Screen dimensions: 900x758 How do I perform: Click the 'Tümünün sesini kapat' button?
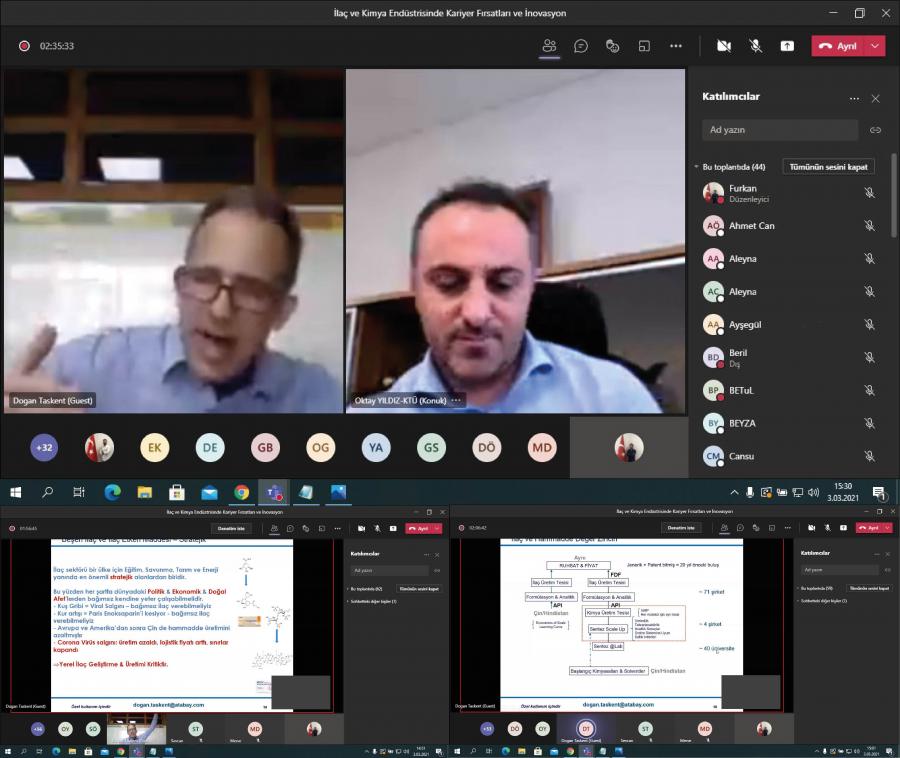[828, 167]
